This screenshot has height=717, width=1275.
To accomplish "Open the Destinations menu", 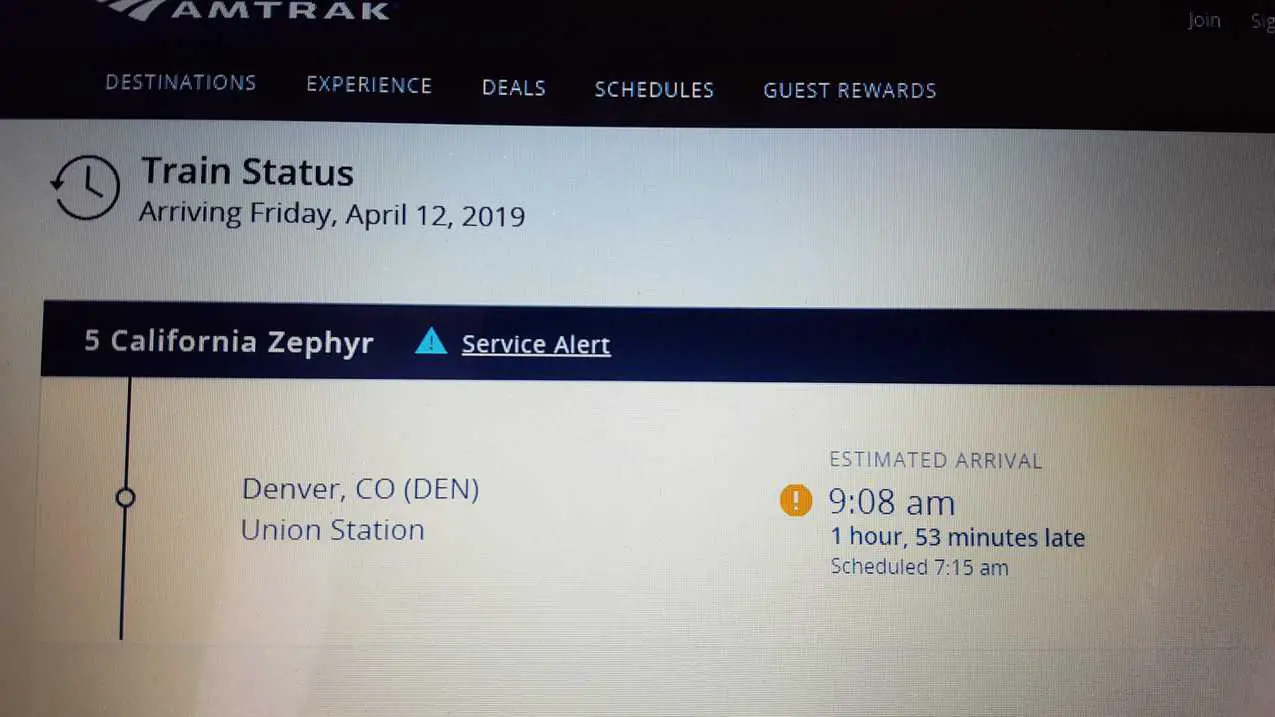I will pos(180,84).
